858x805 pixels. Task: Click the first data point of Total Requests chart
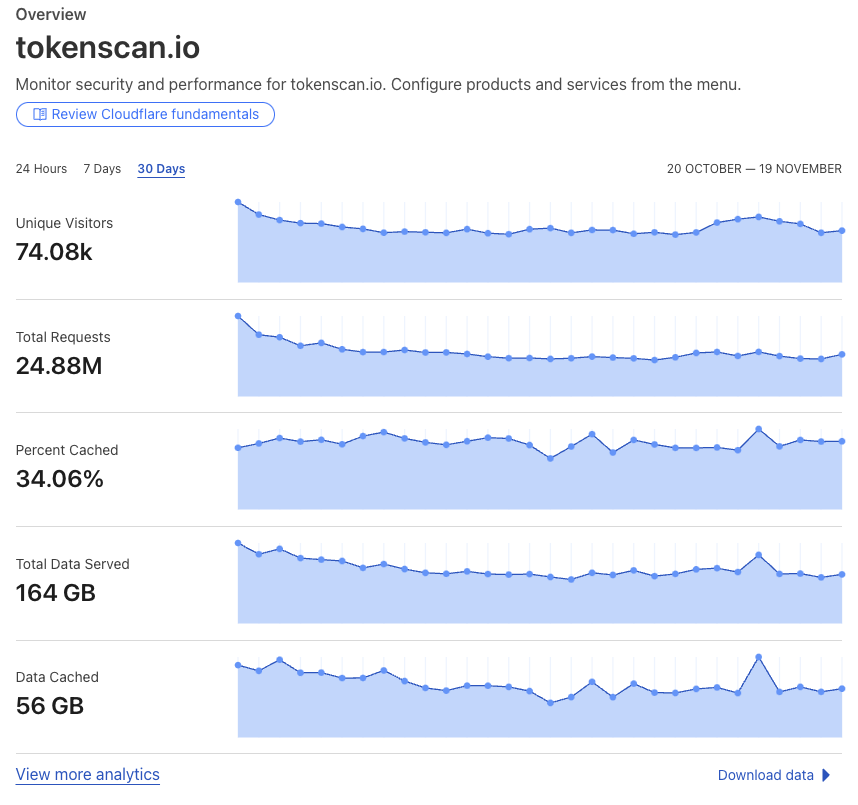coord(238,316)
